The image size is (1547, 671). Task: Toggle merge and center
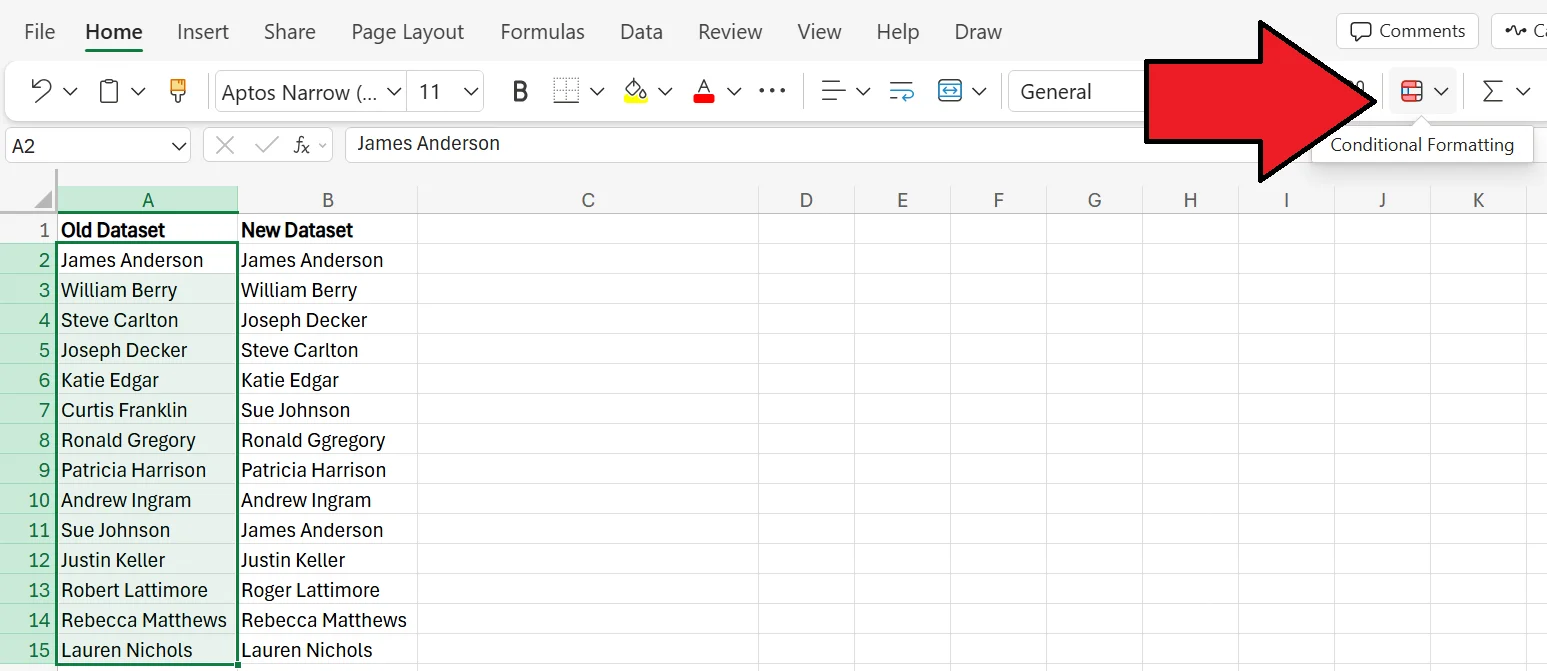pyautogui.click(x=949, y=90)
